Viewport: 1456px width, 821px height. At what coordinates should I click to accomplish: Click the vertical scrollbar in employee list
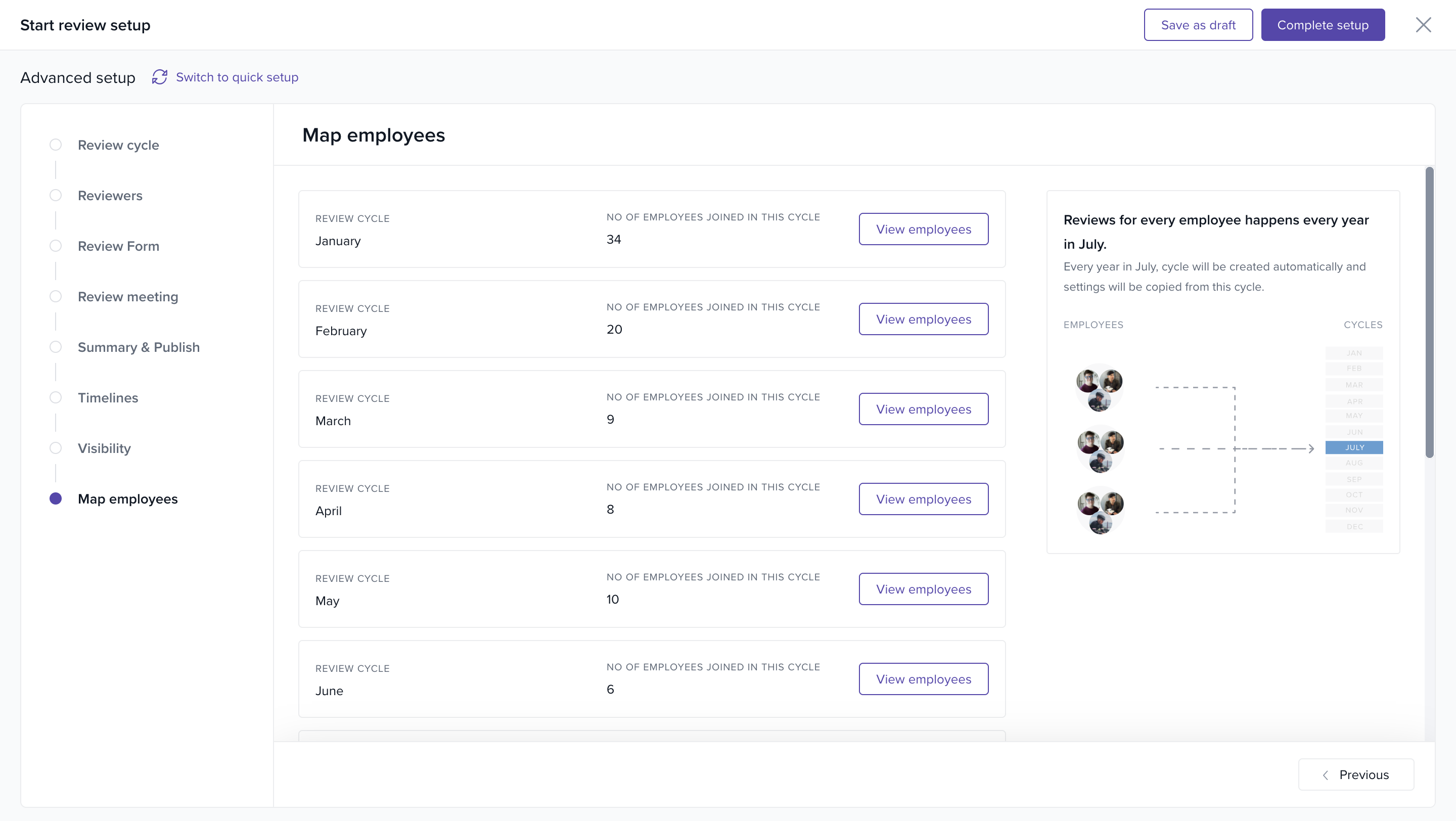1429,312
